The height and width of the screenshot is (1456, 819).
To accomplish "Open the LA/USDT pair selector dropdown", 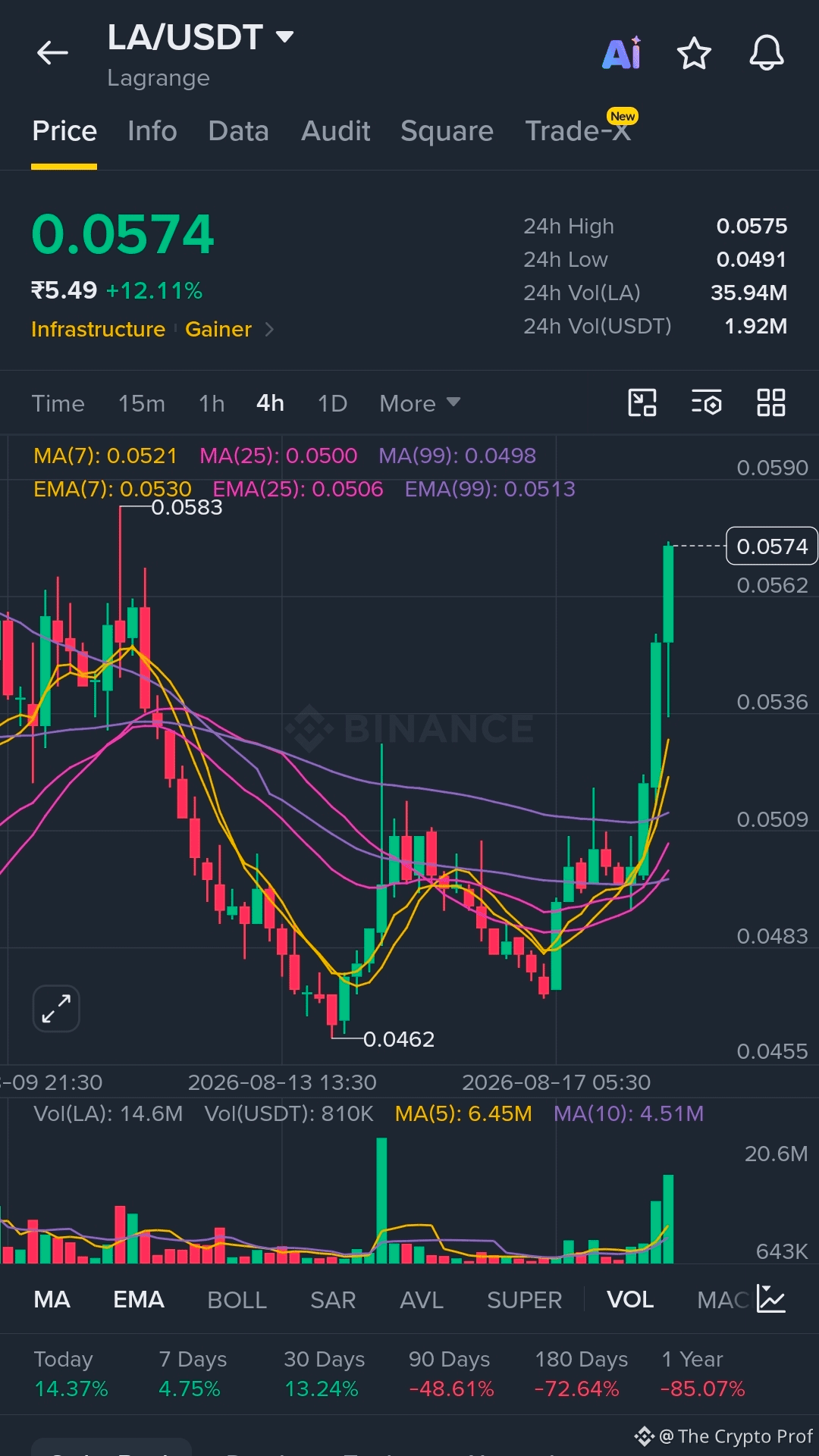I will click(x=200, y=37).
